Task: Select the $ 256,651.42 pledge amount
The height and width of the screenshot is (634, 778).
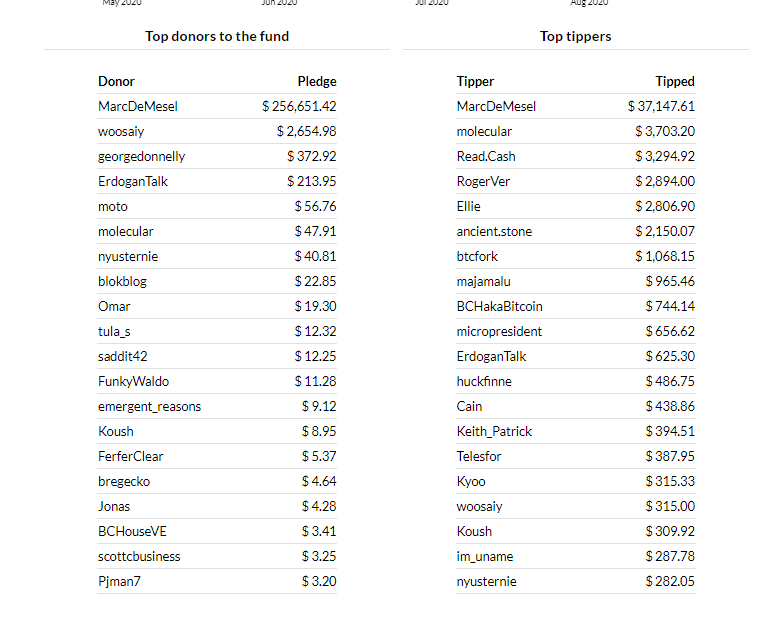Action: (299, 106)
